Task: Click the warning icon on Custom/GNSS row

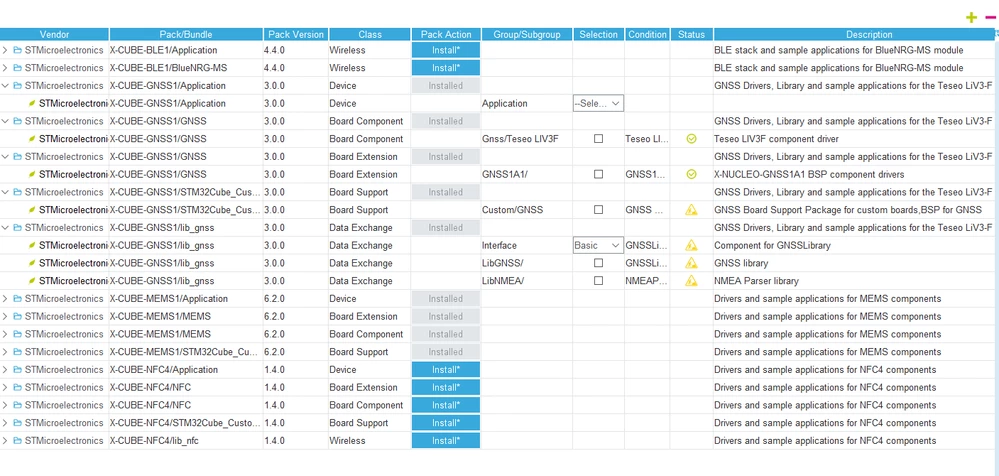Action: click(x=691, y=210)
